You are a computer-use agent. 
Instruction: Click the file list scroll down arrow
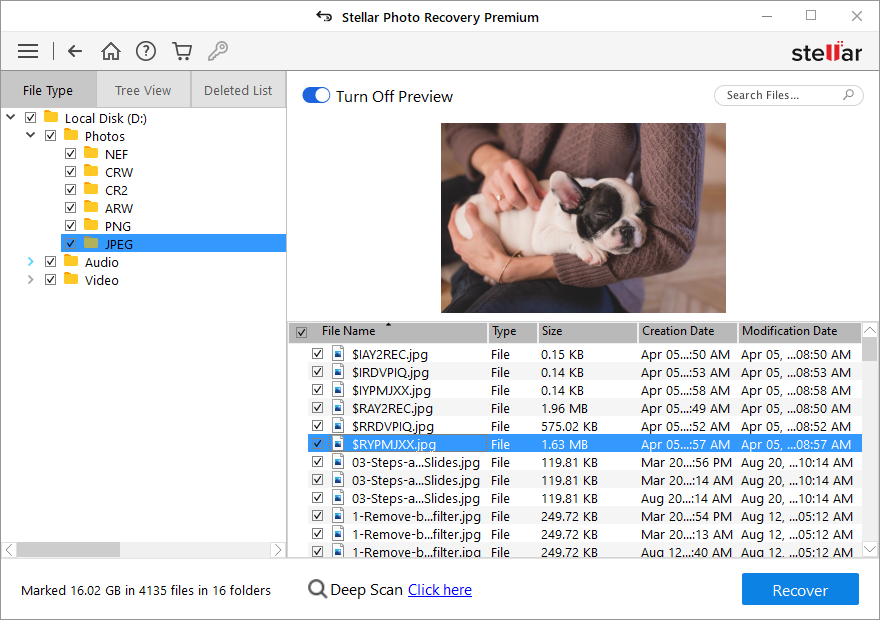coord(869,549)
